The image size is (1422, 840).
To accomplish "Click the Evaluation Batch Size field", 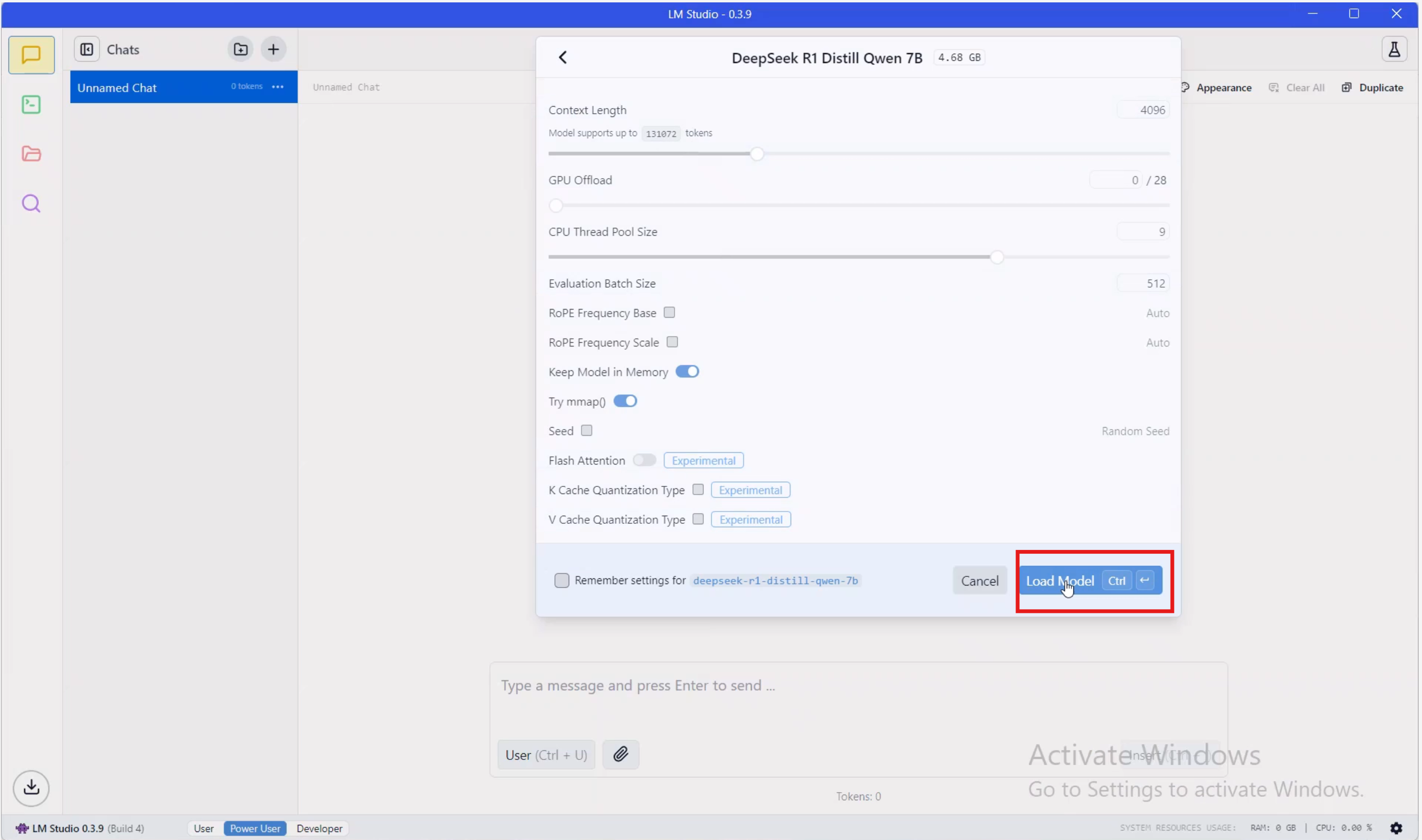I will (x=1143, y=283).
